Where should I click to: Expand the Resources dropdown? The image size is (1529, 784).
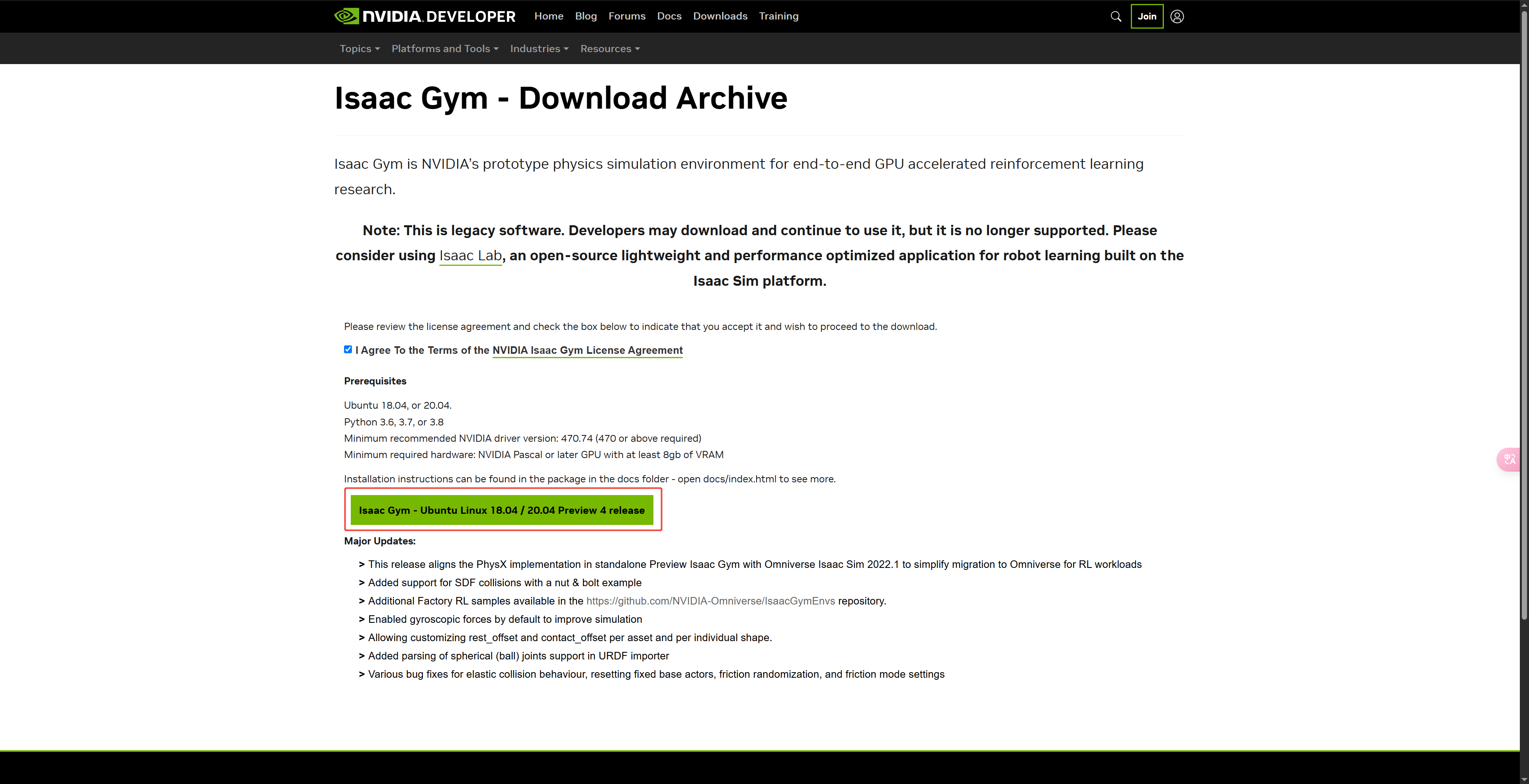coord(610,49)
